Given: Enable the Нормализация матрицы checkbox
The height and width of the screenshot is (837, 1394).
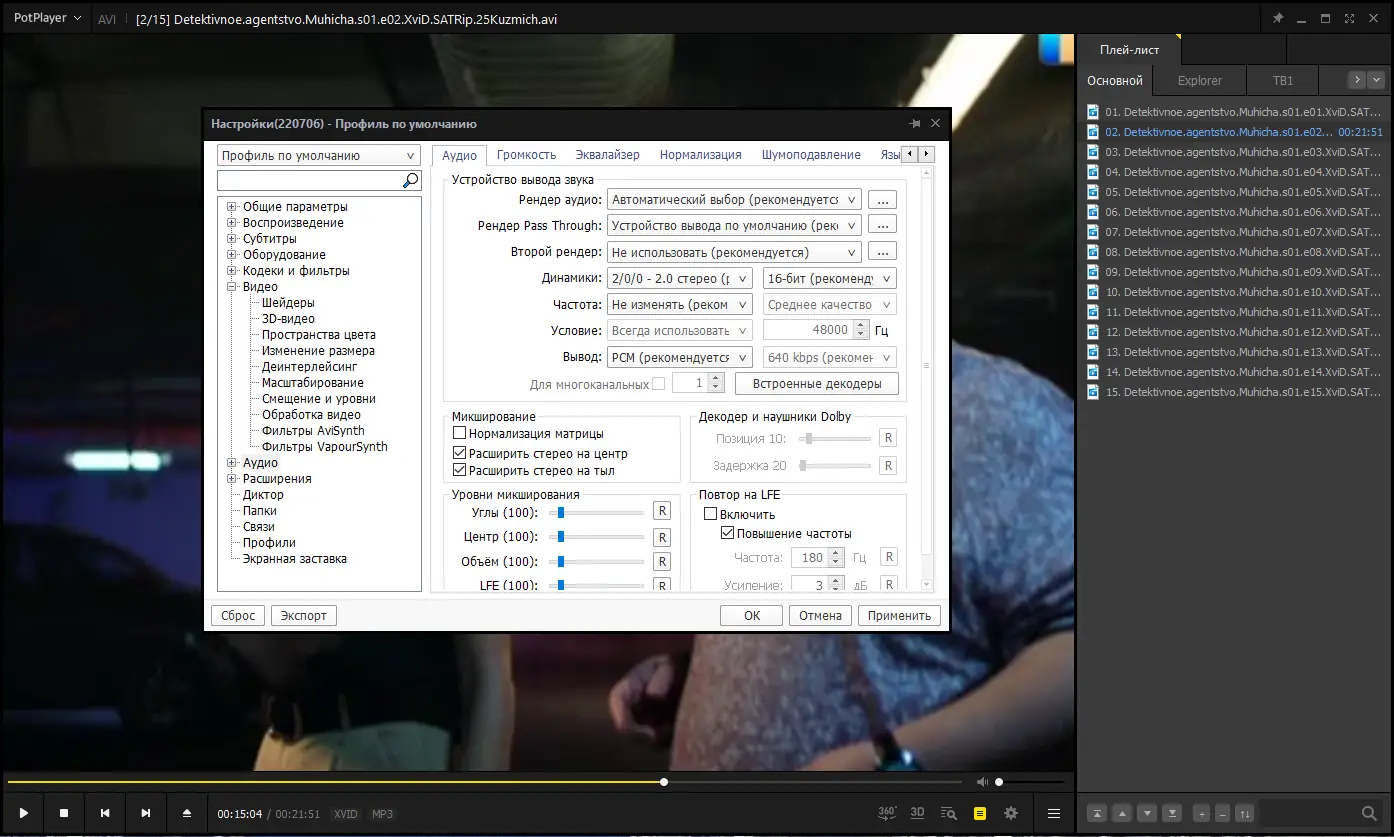Looking at the screenshot, I should click(460, 434).
